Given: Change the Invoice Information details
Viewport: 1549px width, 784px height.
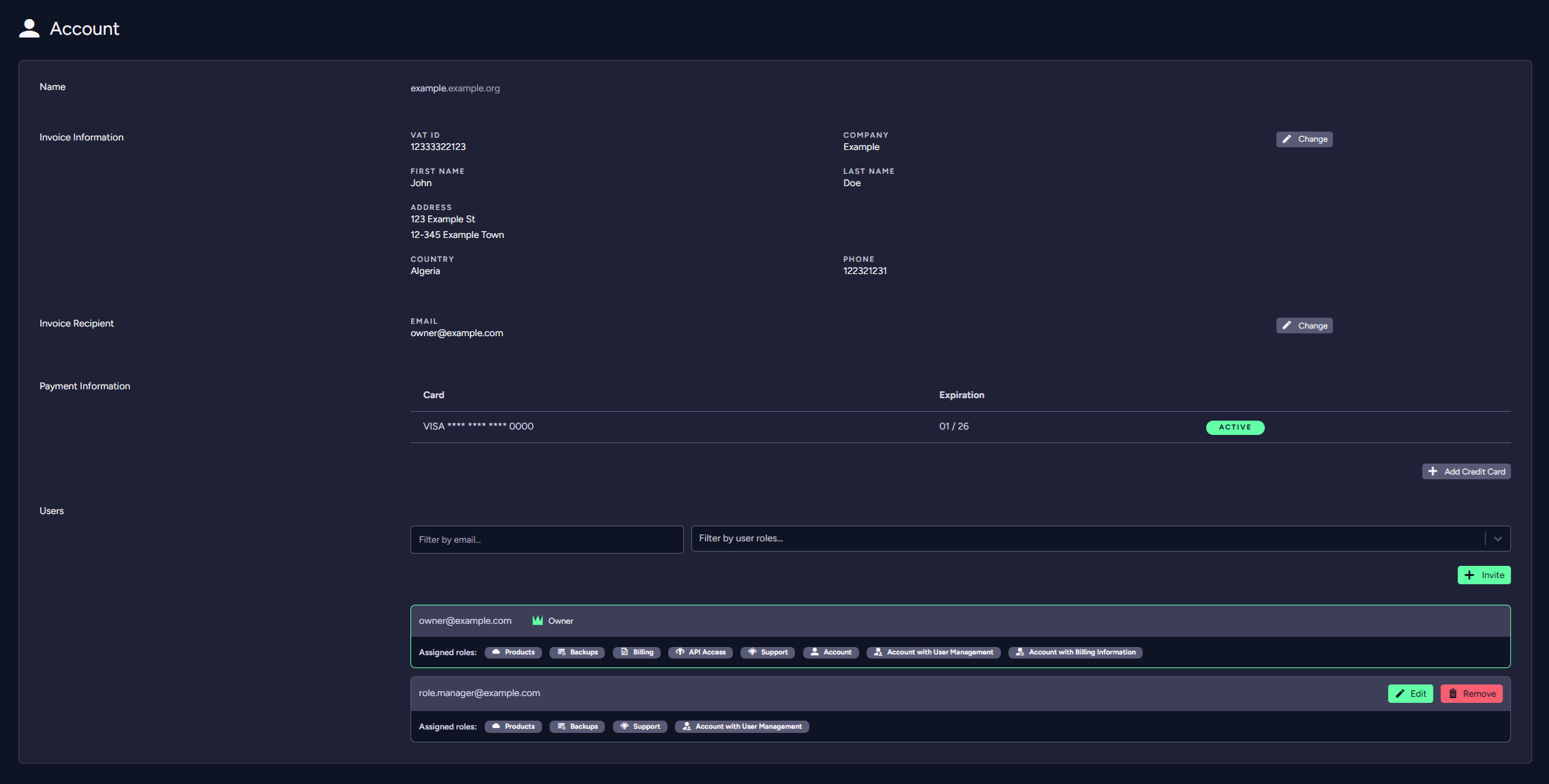Looking at the screenshot, I should pos(1304,139).
